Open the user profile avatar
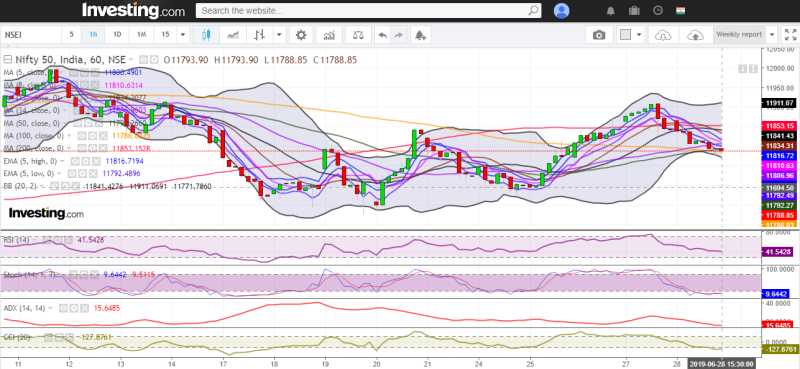The height and width of the screenshot is (369, 800). click(562, 10)
